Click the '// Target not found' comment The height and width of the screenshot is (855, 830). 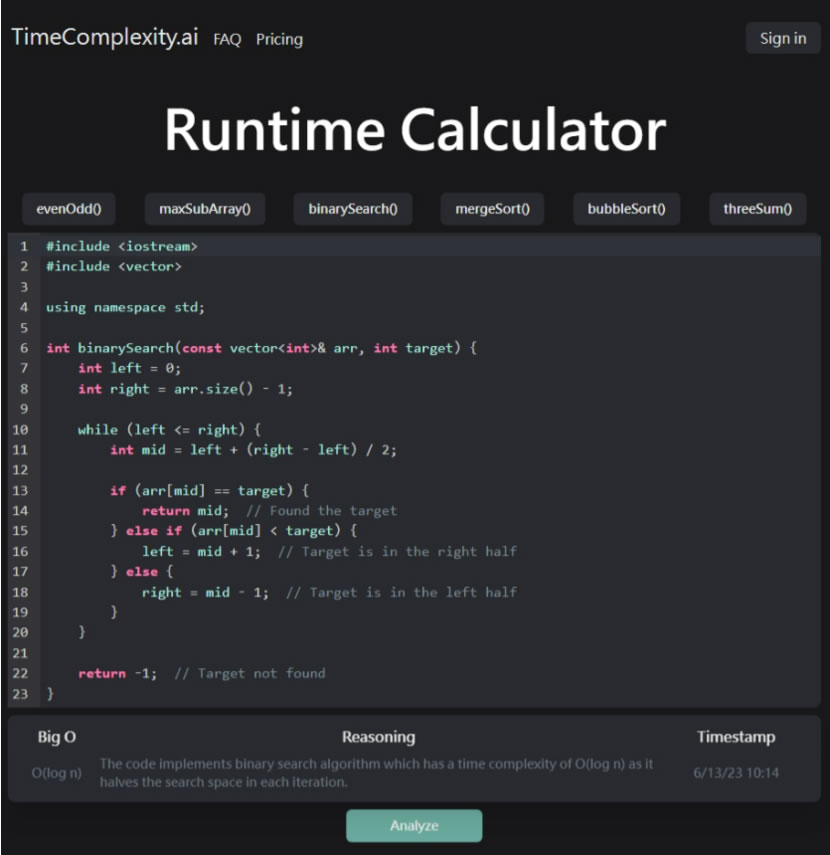250,674
